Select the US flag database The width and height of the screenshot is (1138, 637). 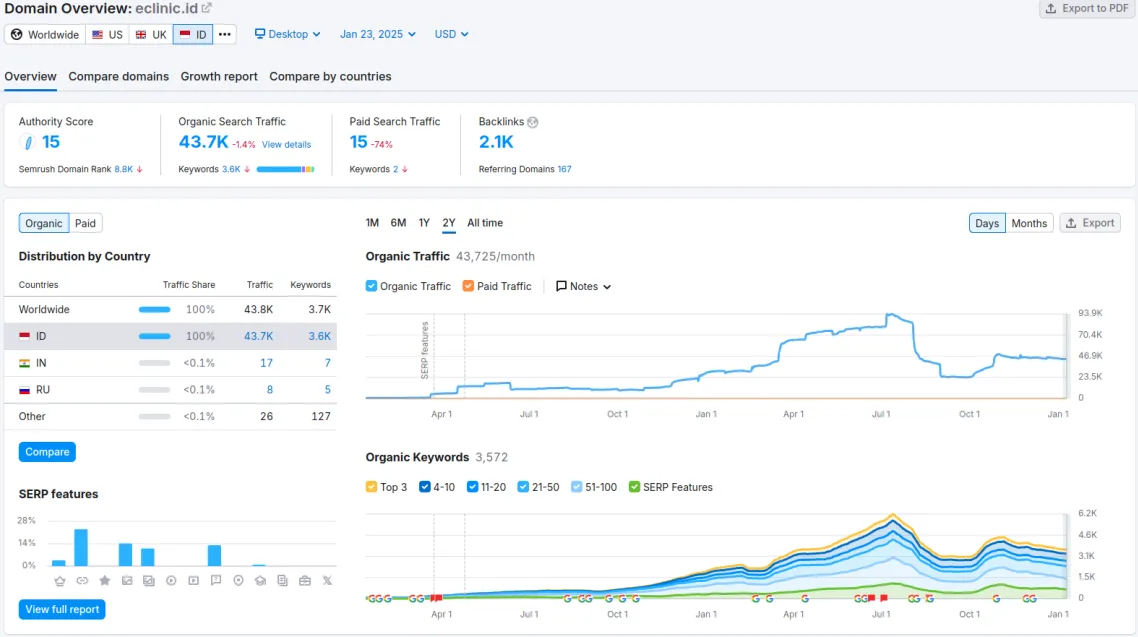click(x=107, y=34)
